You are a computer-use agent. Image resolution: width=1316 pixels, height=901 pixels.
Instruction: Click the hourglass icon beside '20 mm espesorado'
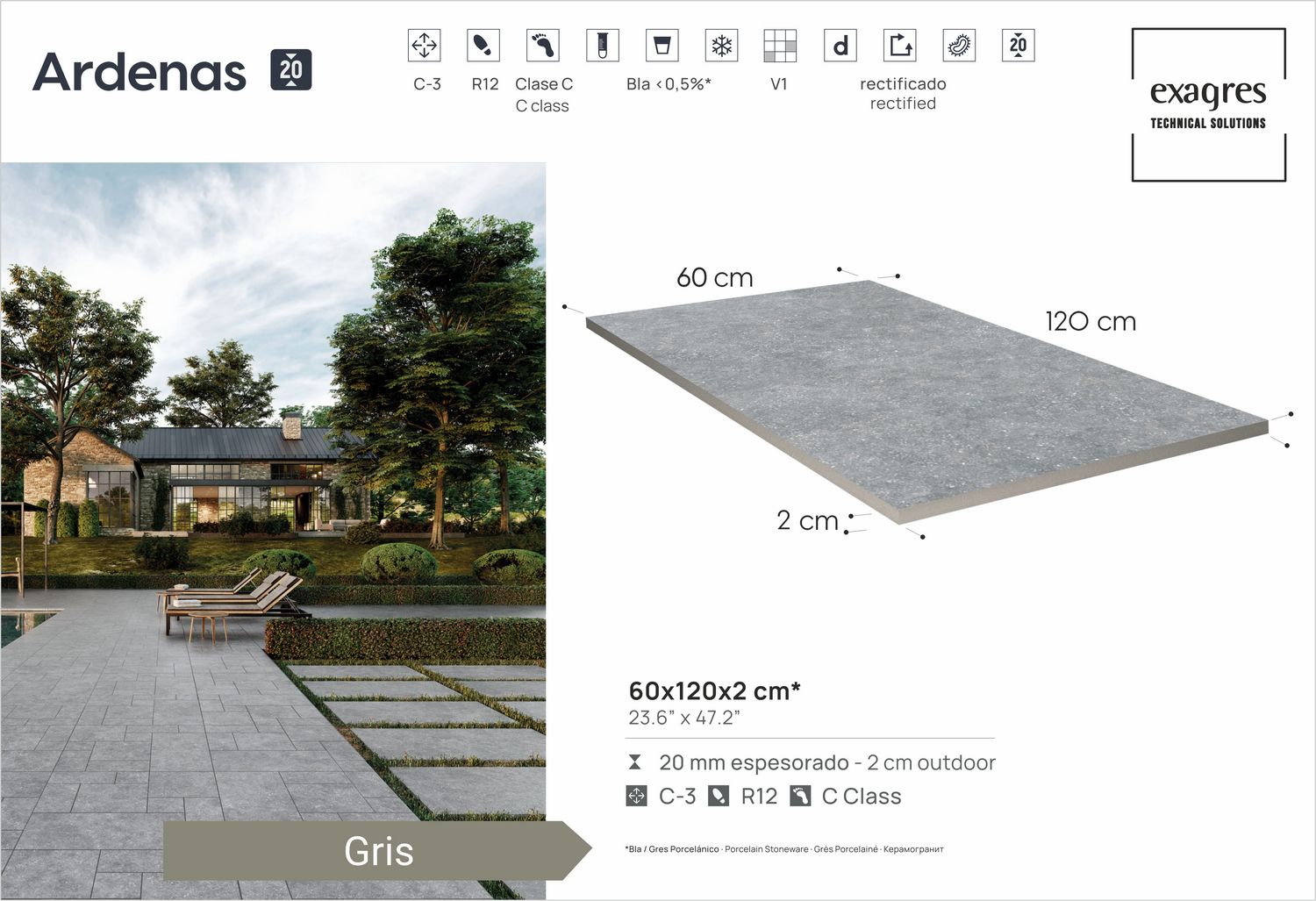(x=633, y=762)
